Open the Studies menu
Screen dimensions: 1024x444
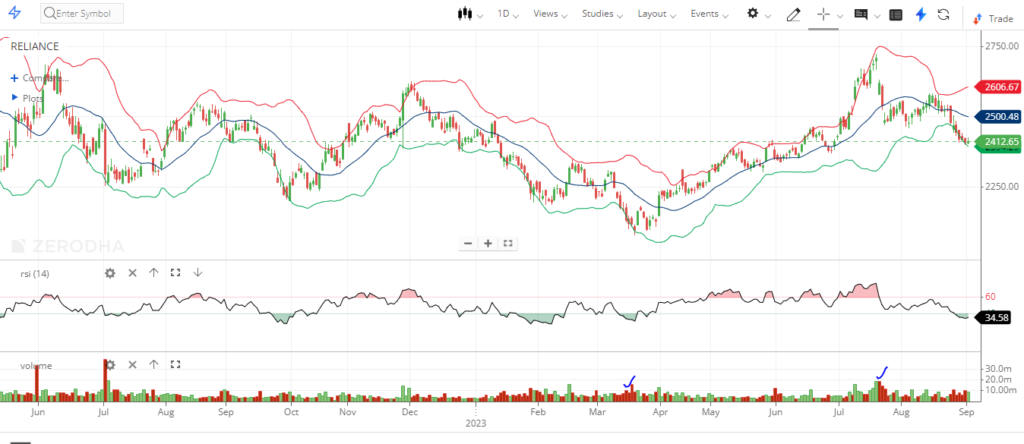coord(602,14)
